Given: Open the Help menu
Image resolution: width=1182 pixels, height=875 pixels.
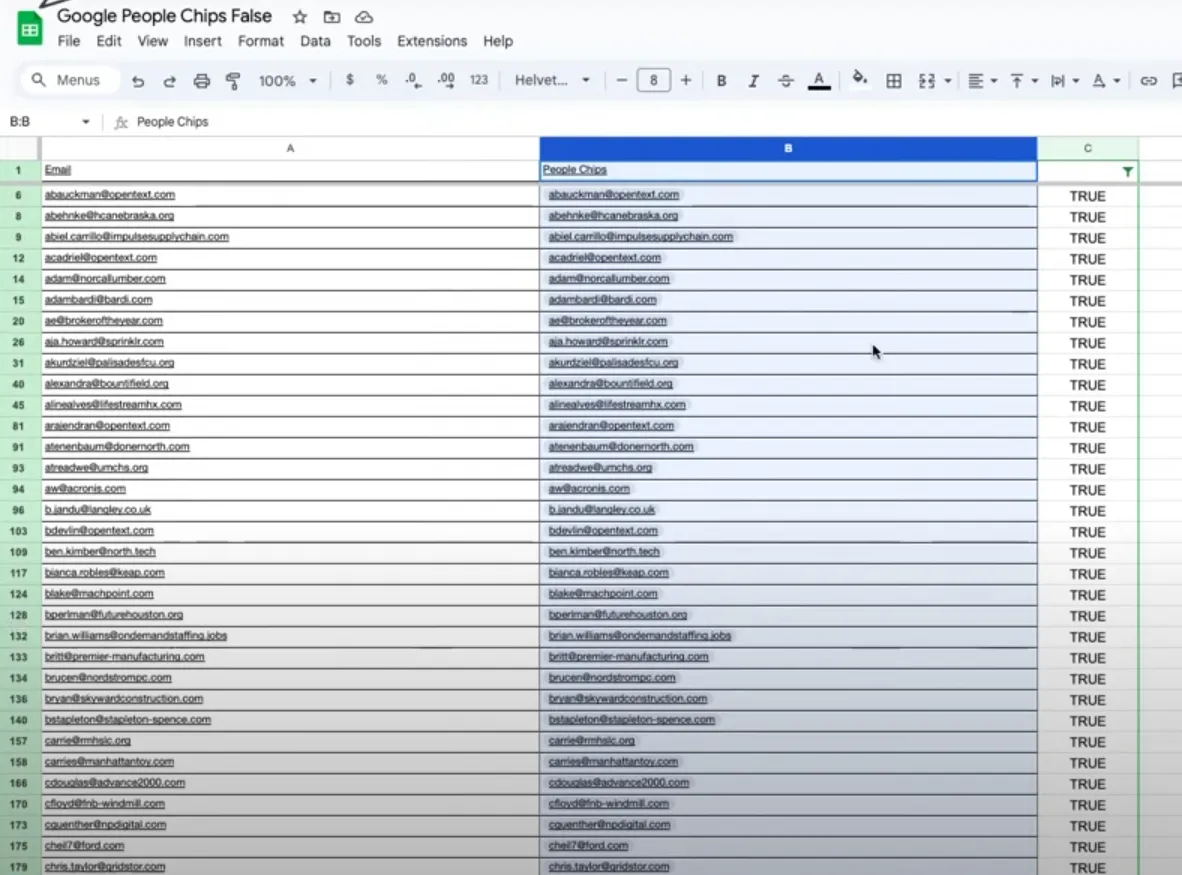Looking at the screenshot, I should tap(498, 41).
